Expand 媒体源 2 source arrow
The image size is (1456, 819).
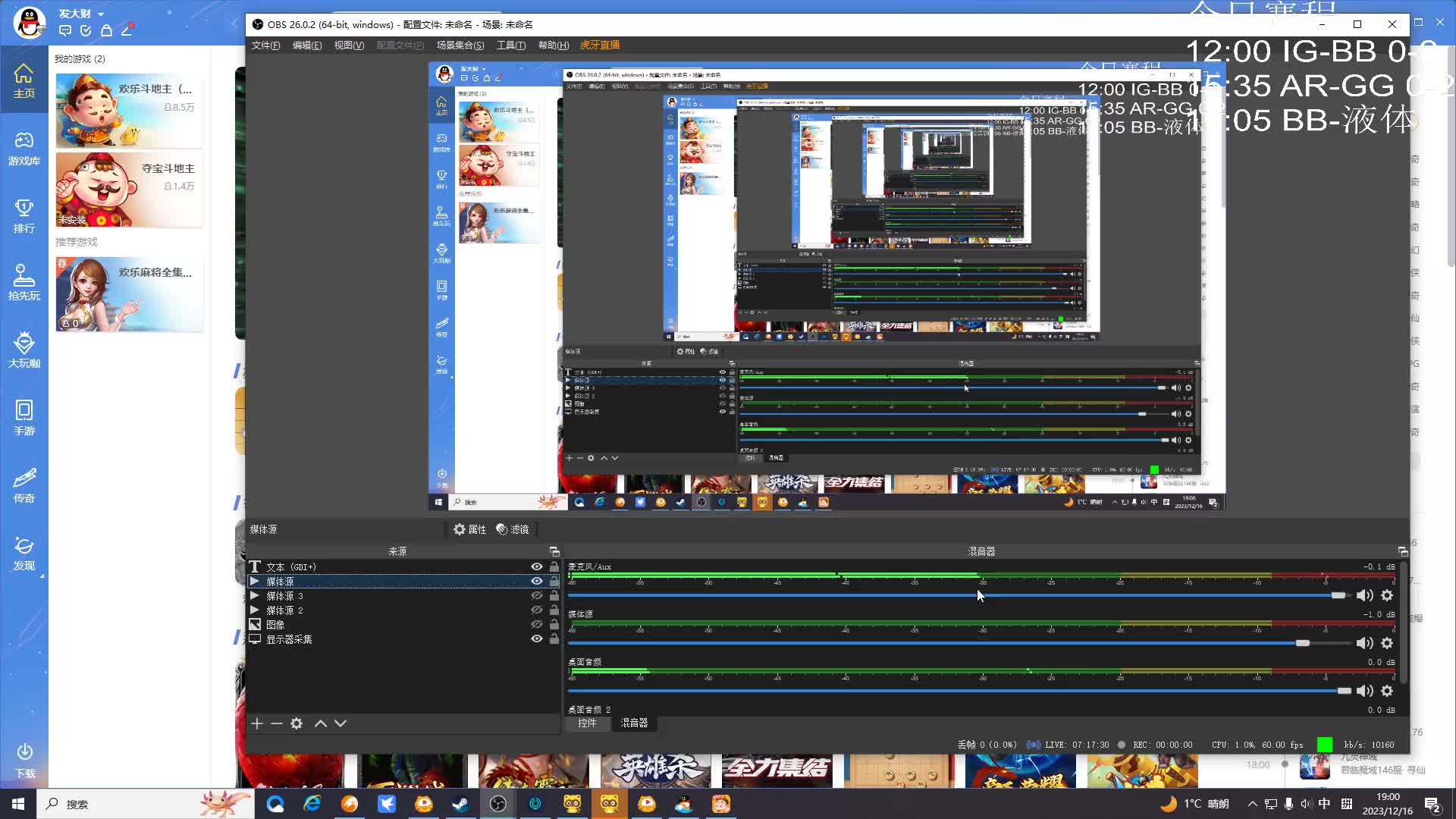click(255, 610)
